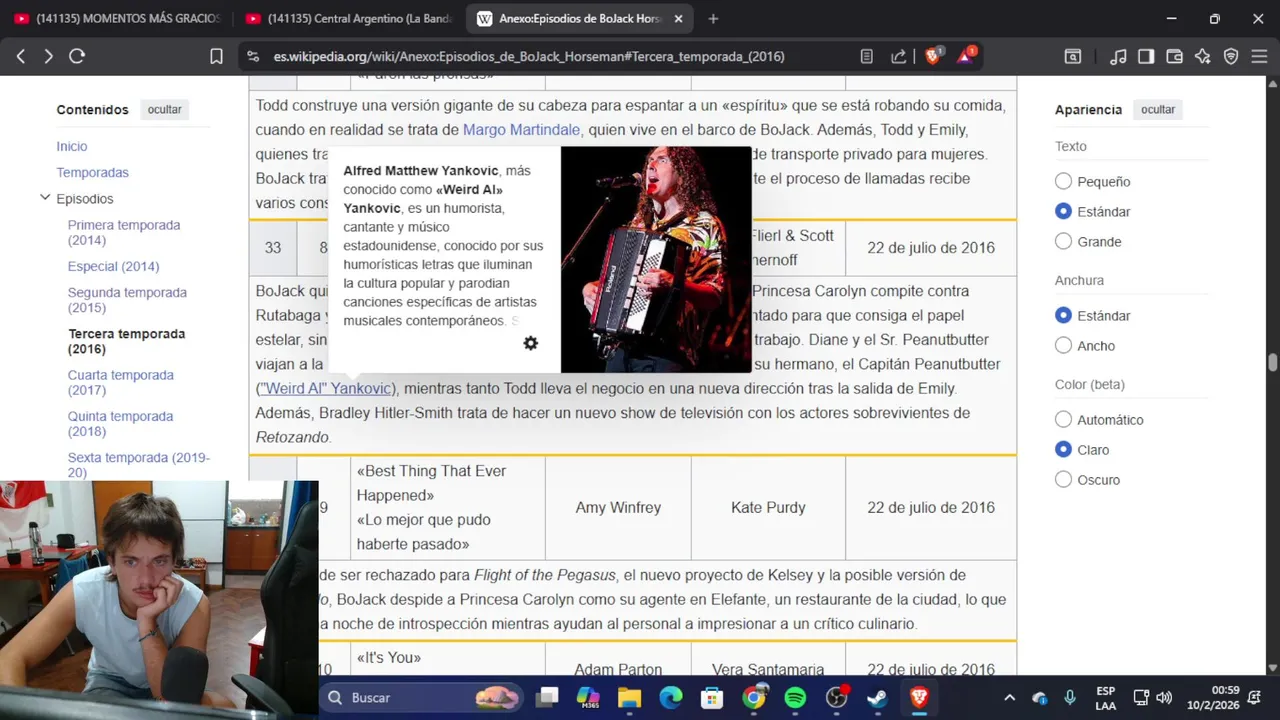This screenshot has height=720, width=1280.
Task: Click the page vertical scrollbar thumb
Action: 1273,363
